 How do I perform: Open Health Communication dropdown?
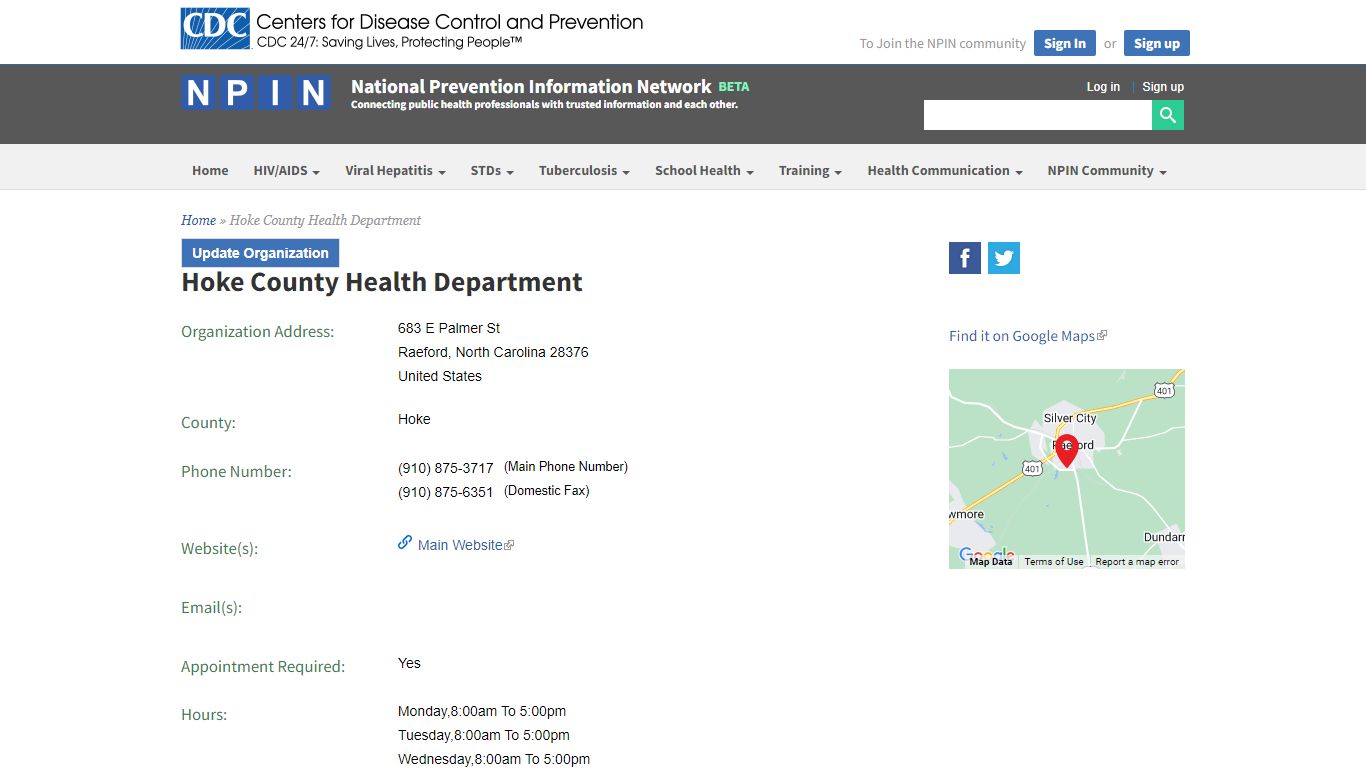(945, 171)
